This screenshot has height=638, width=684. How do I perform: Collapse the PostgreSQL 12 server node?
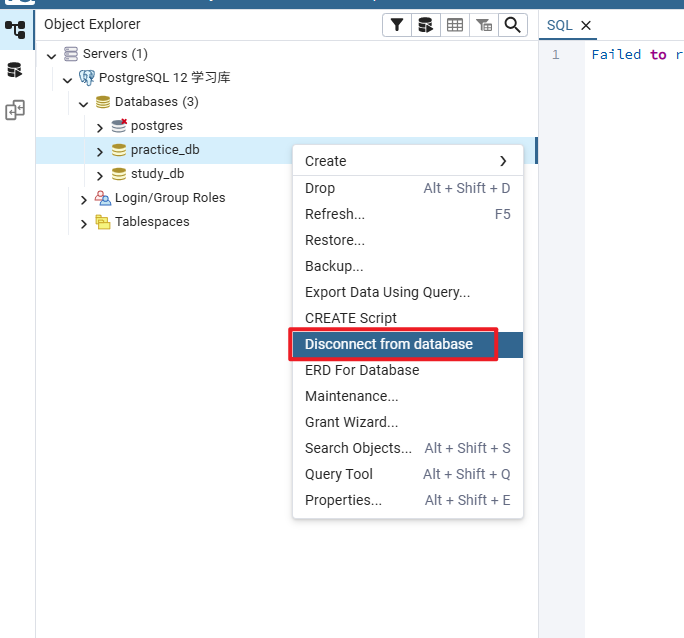pyautogui.click(x=67, y=80)
